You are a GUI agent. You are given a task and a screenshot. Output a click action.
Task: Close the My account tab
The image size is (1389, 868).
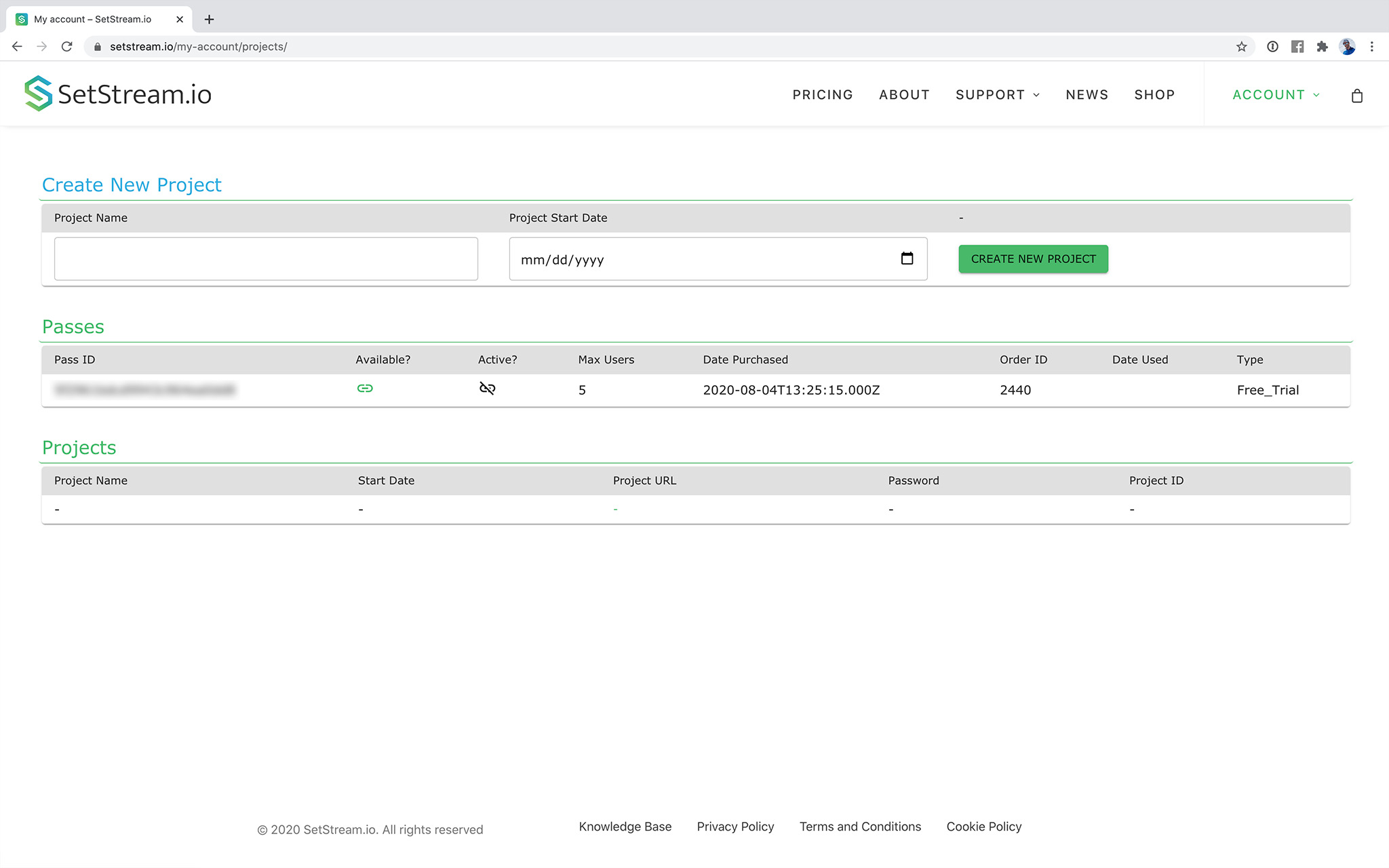[179, 19]
